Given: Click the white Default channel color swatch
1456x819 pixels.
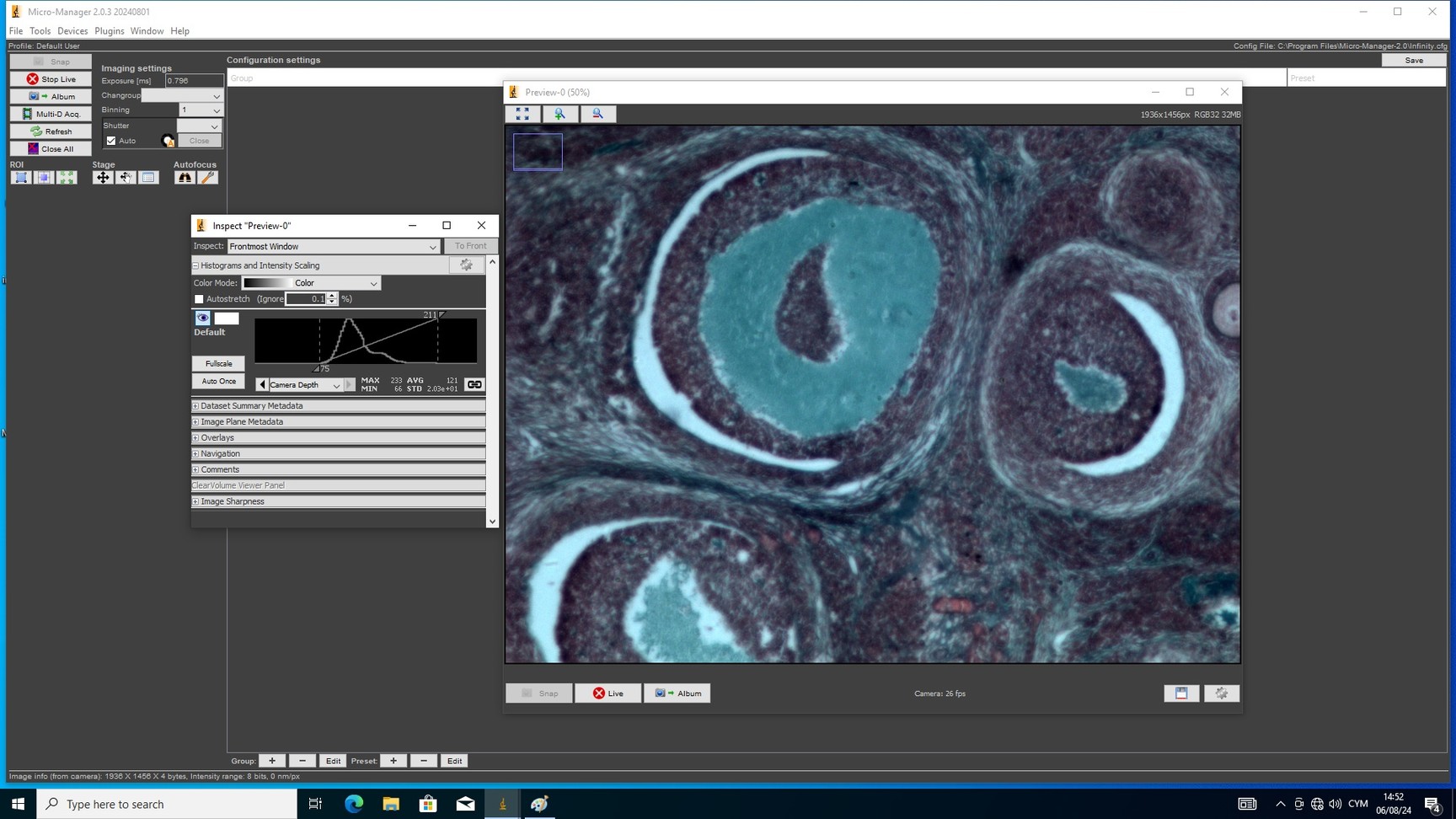Looking at the screenshot, I should 227,318.
